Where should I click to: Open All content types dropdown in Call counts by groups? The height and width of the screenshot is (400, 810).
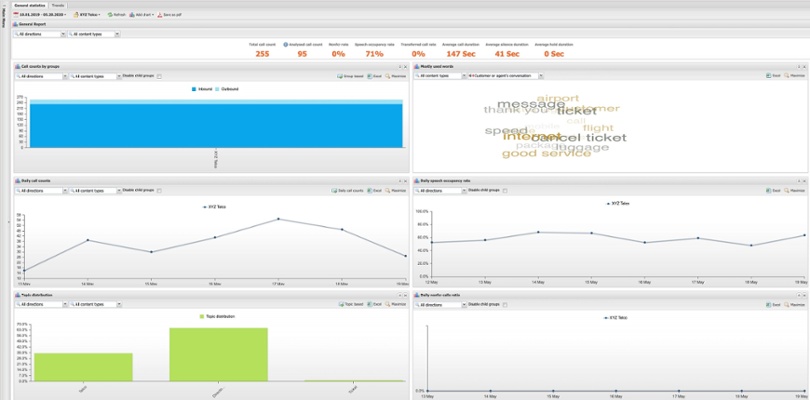pyautogui.click(x=95, y=76)
